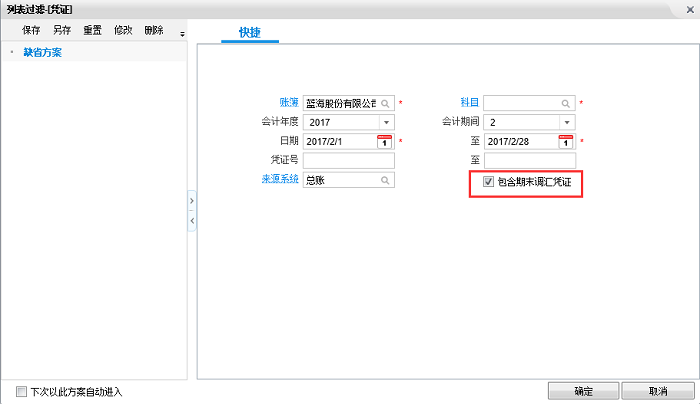The height and width of the screenshot is (404, 700).
Task: Open calendar picker for end date
Action: 566,141
